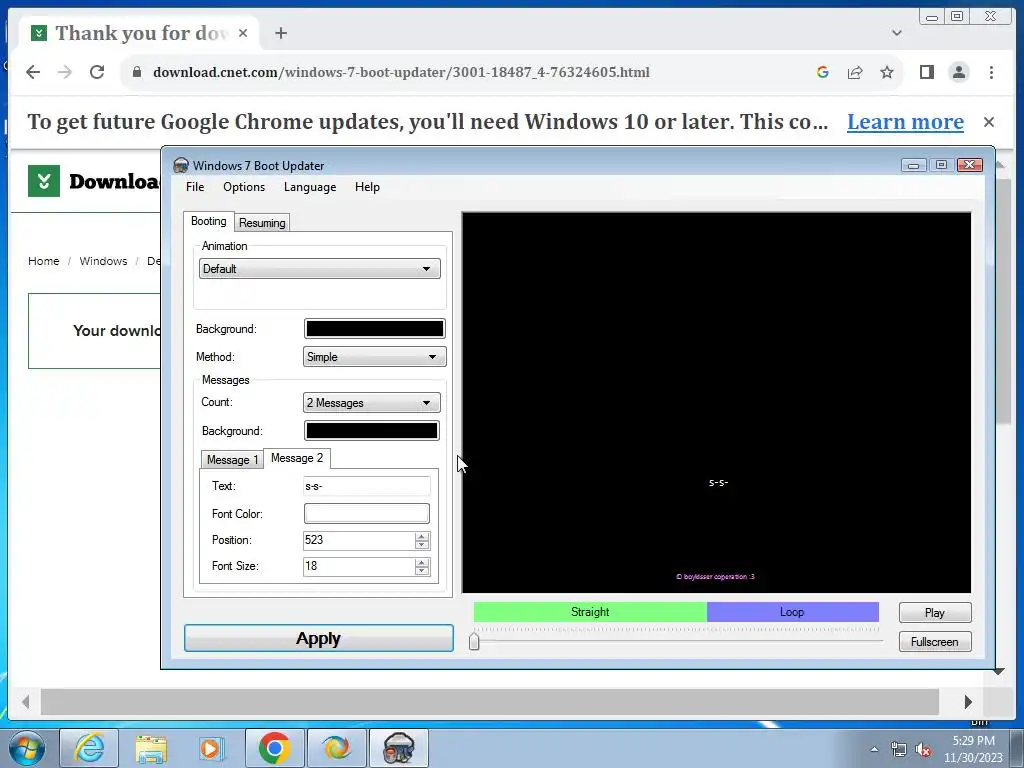Open Chrome profile avatar
1024x768 pixels.
[x=959, y=72]
